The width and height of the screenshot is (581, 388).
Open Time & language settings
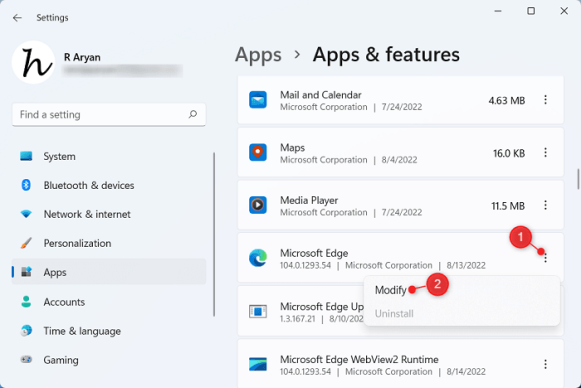click(109, 331)
